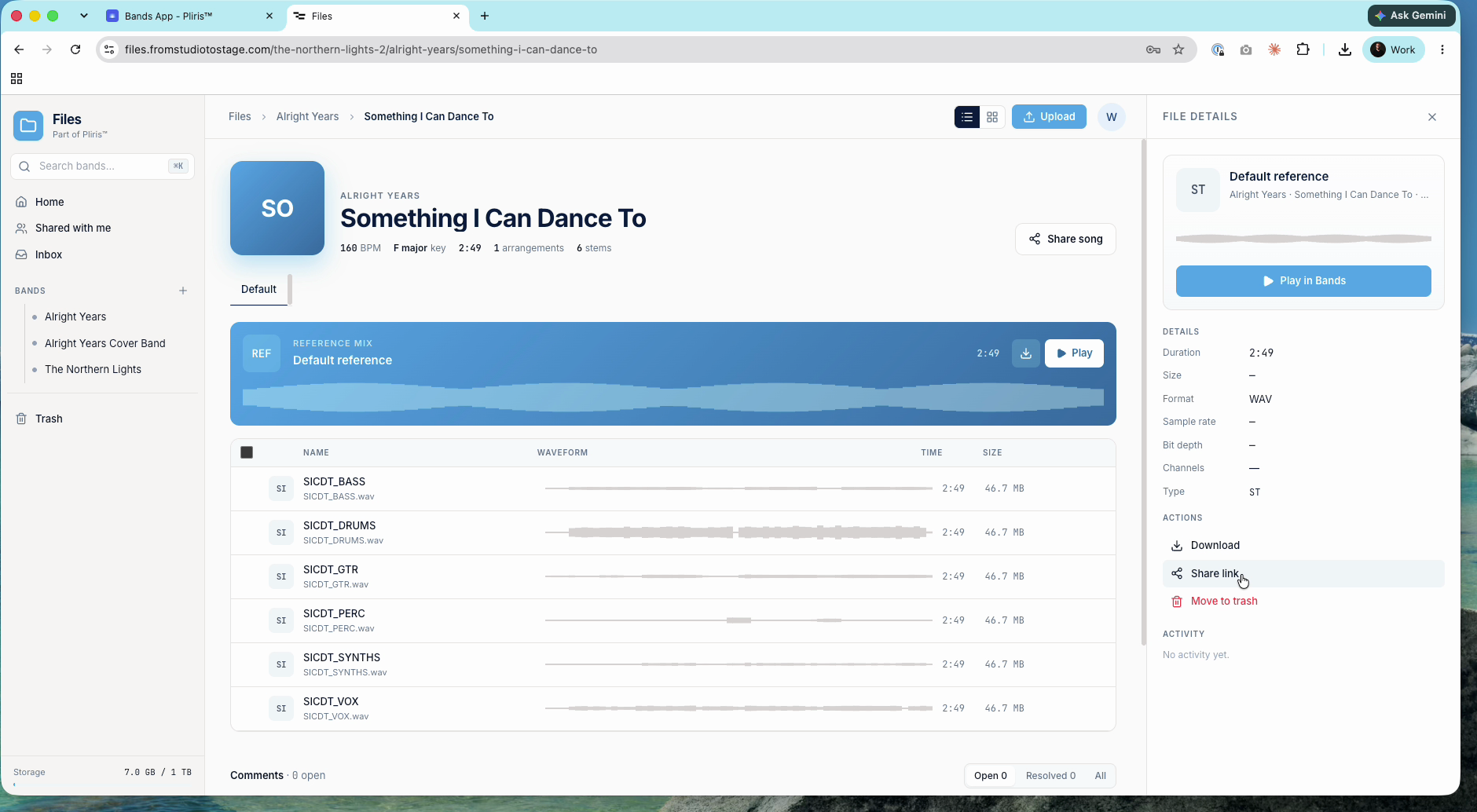Viewport: 1477px width, 812px height.
Task: Click Ask Gemini button
Action: coord(1411,15)
